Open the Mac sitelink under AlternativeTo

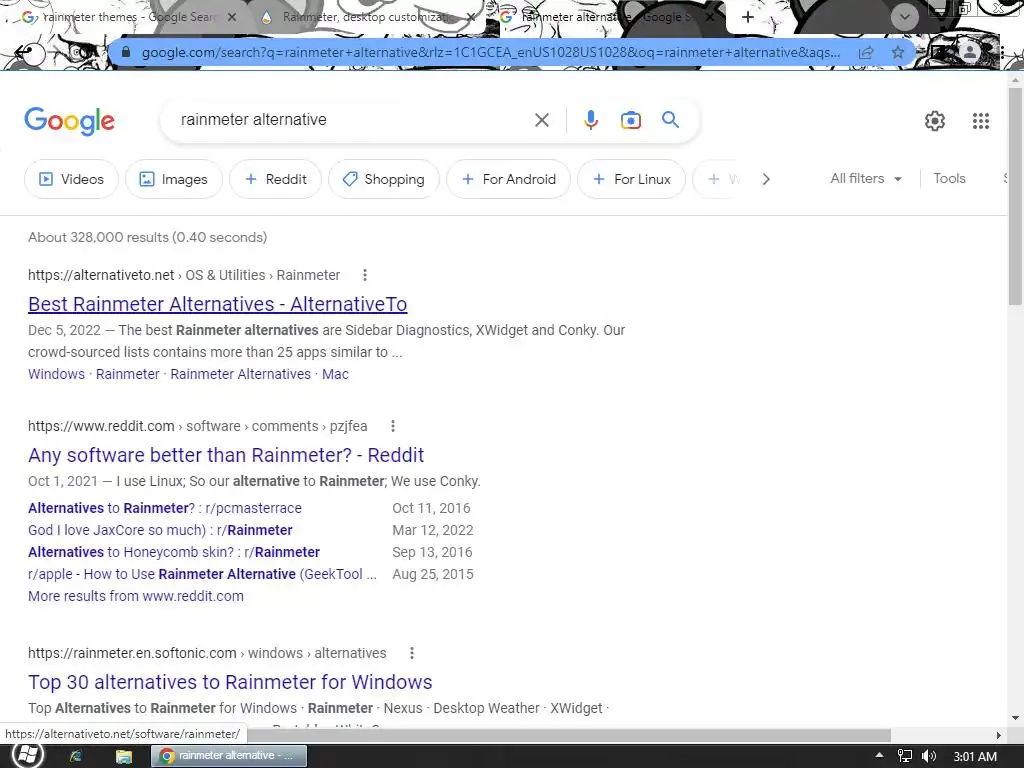335,374
